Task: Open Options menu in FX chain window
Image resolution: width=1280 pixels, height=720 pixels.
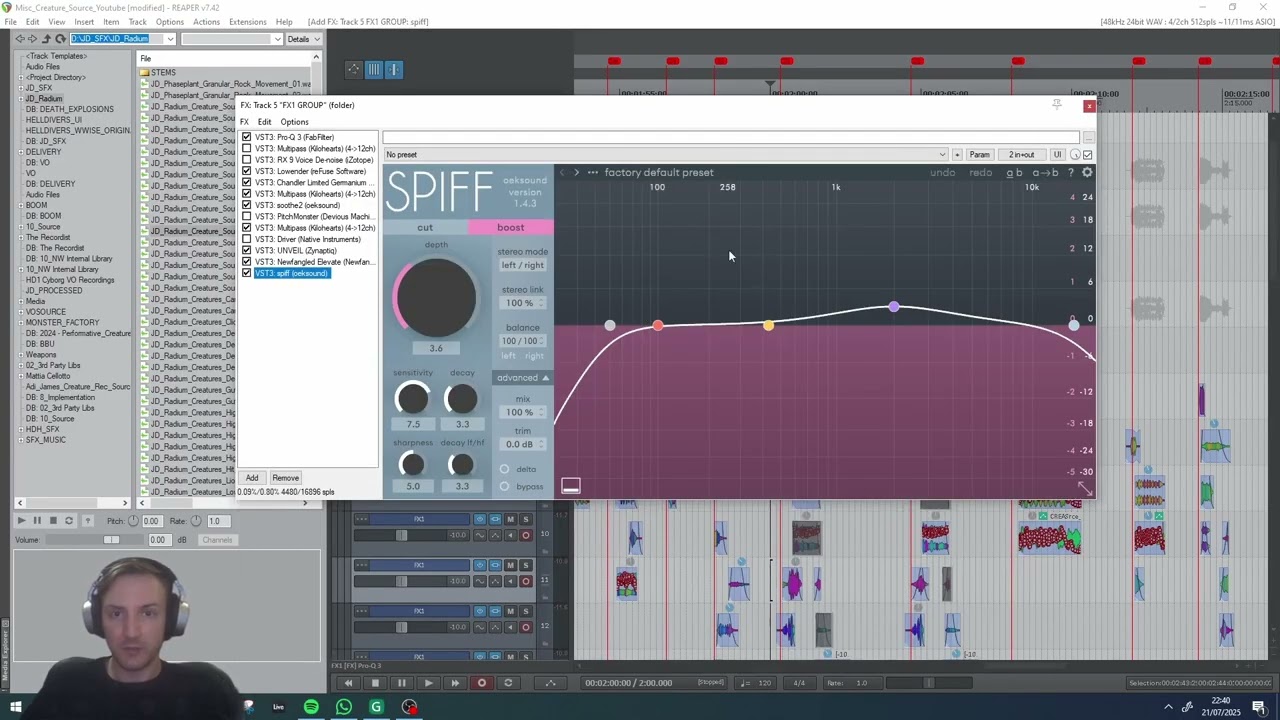Action: (294, 122)
